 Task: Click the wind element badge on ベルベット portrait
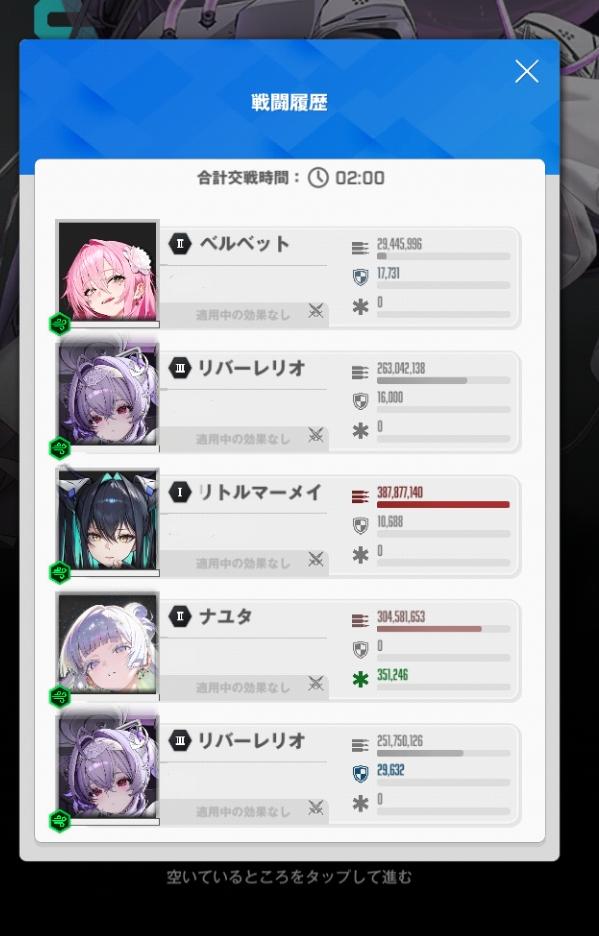coord(60,324)
